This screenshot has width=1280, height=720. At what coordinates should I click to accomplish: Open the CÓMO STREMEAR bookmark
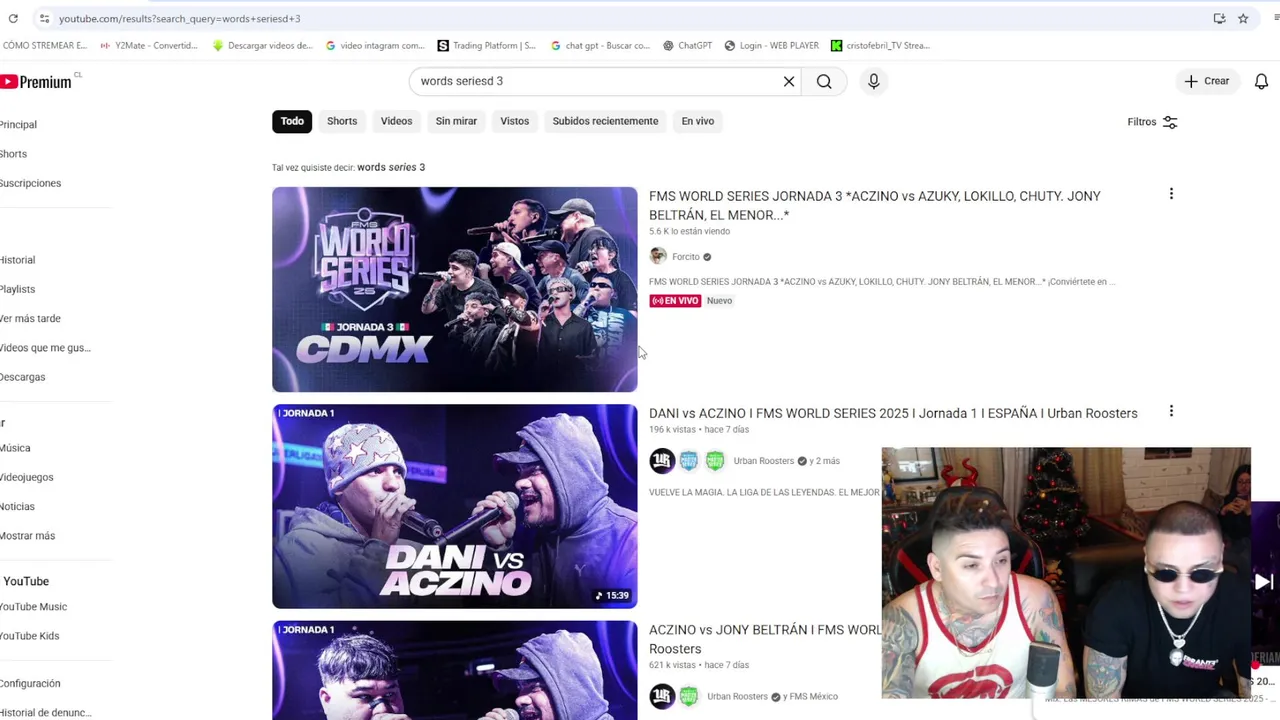(44, 46)
